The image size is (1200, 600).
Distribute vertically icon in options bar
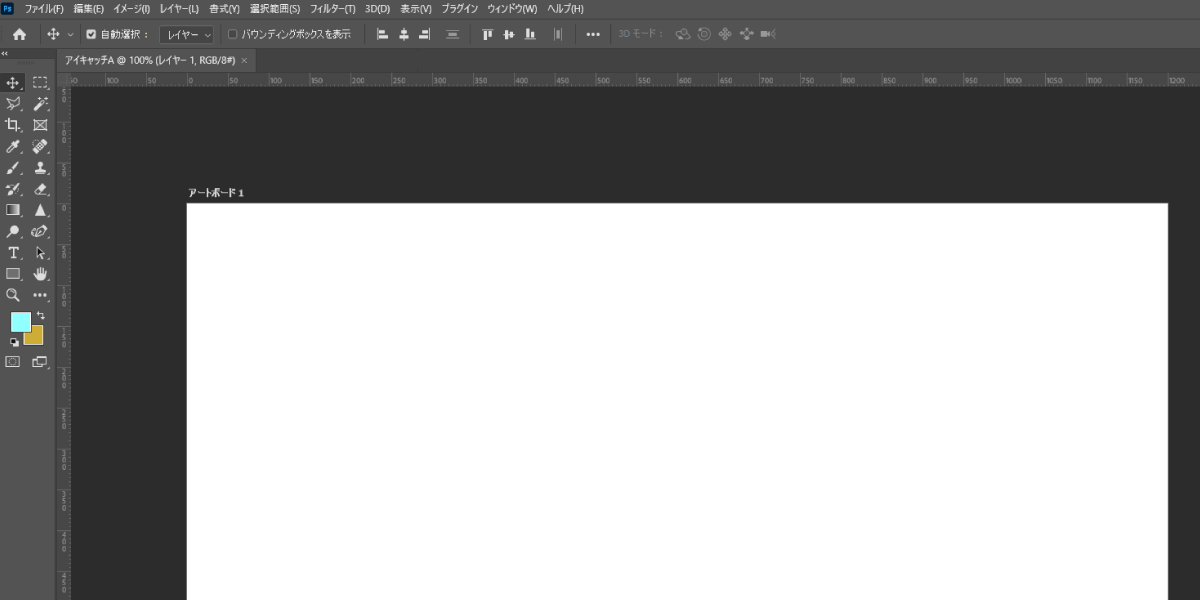pyautogui.click(x=452, y=34)
